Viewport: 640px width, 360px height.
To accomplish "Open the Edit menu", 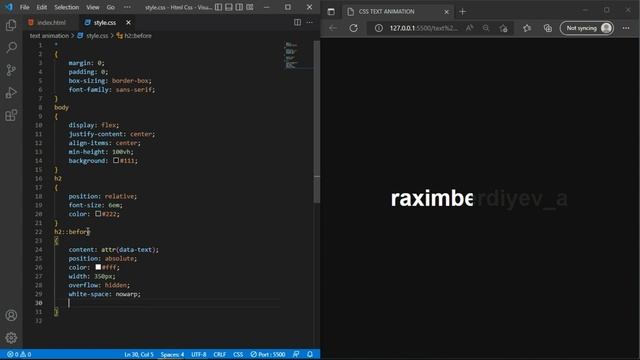I will [x=41, y=7].
